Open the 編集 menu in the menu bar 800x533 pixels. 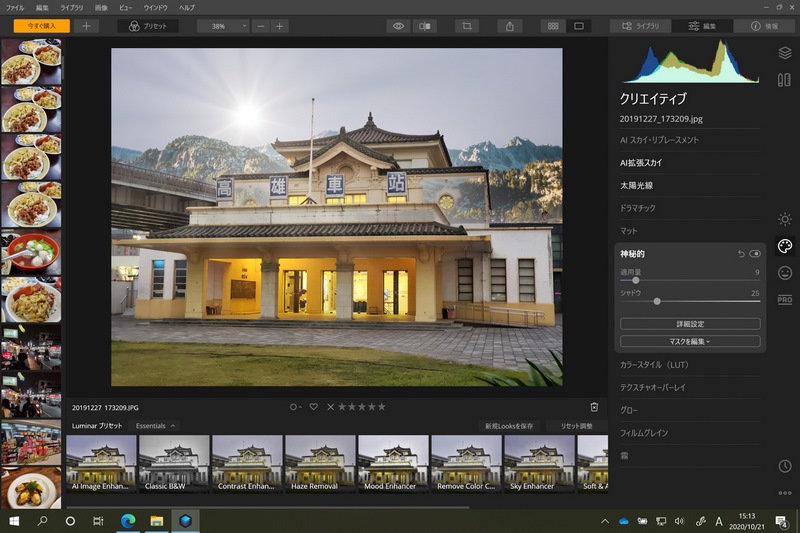[x=42, y=8]
